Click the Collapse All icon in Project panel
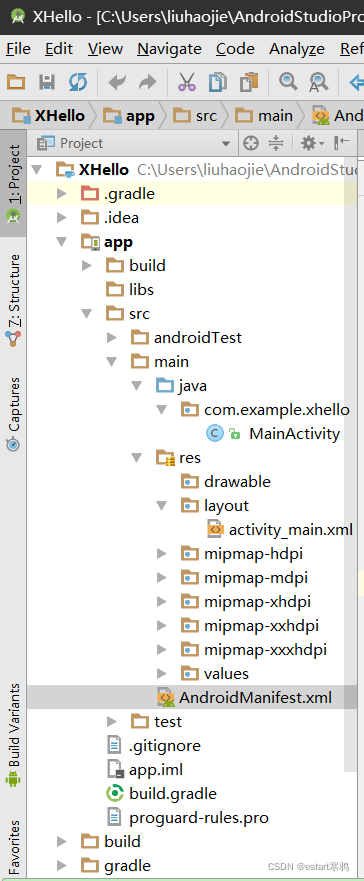This screenshot has height=881, width=364. (x=276, y=143)
